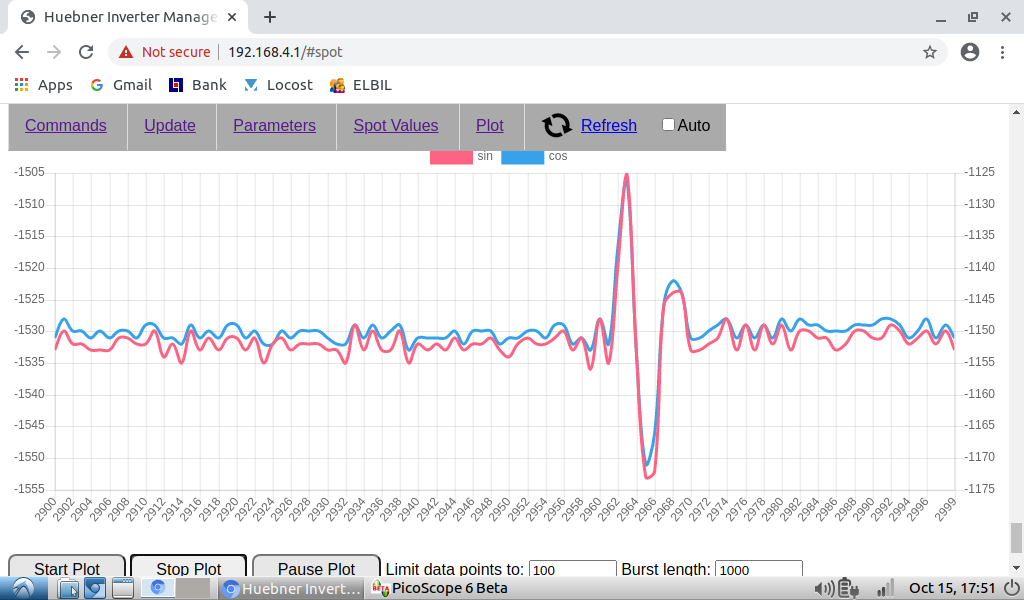
Task: Reload the page with browser reload button
Action: point(86,52)
